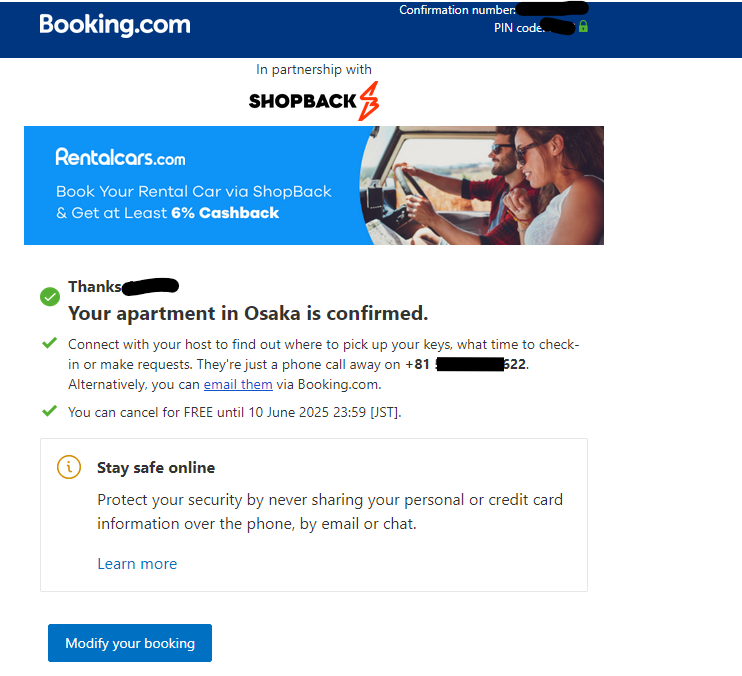The width and height of the screenshot is (742, 676).
Task: Click the Booking.com logo
Action: pyautogui.click(x=115, y=25)
